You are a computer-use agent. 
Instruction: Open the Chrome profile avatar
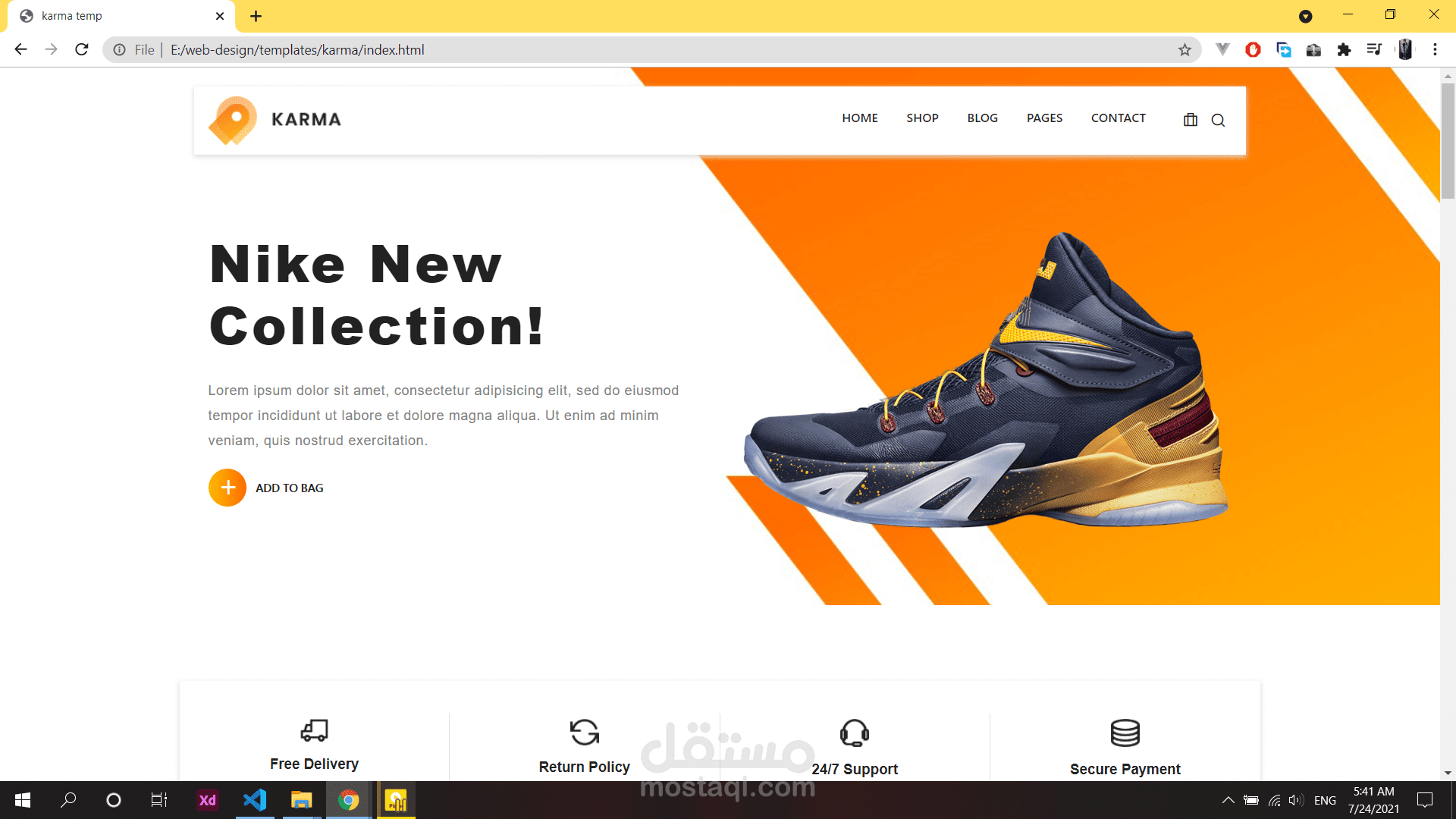coord(1404,50)
